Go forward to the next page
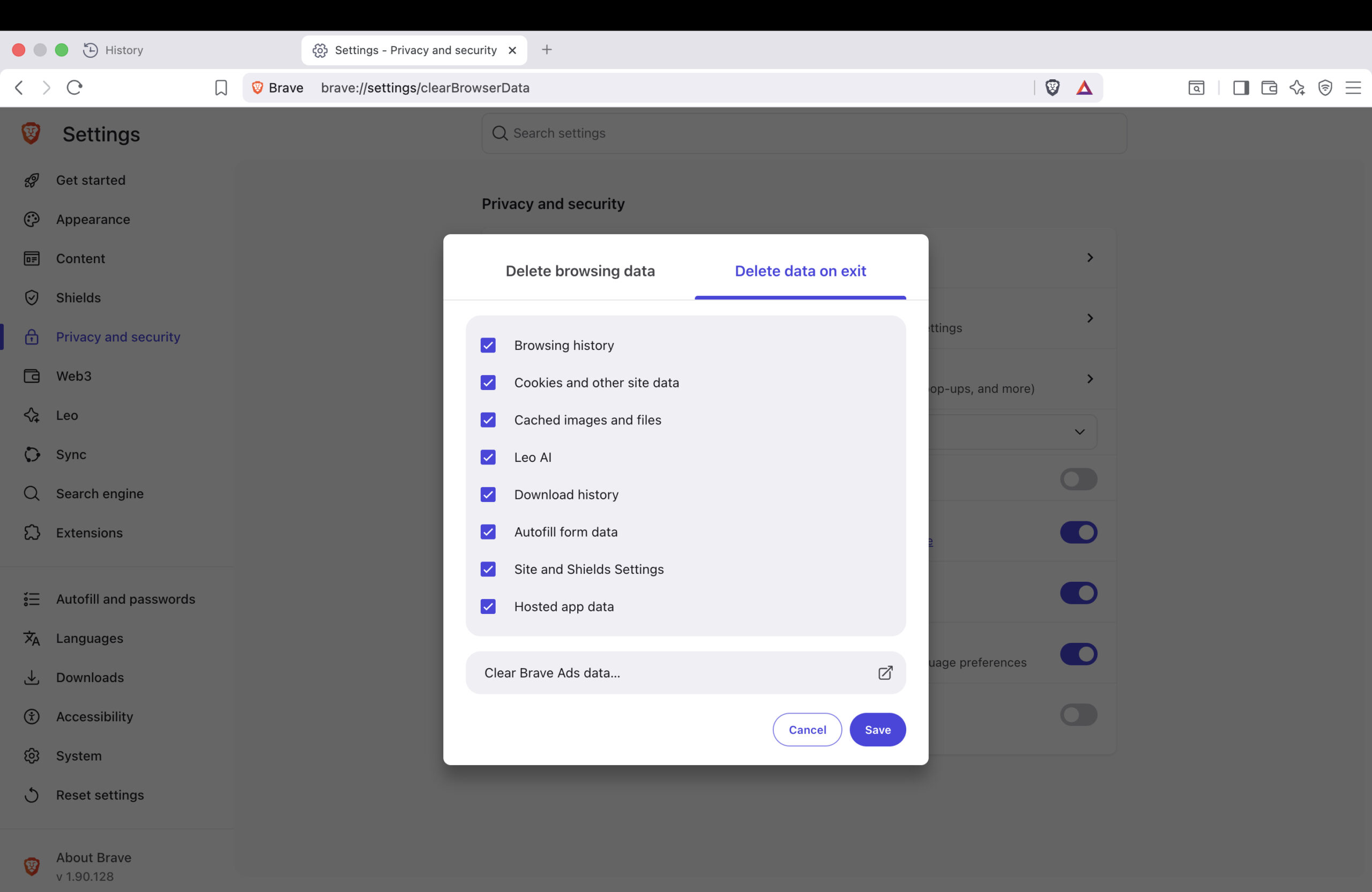The height and width of the screenshot is (892, 1372). click(47, 87)
